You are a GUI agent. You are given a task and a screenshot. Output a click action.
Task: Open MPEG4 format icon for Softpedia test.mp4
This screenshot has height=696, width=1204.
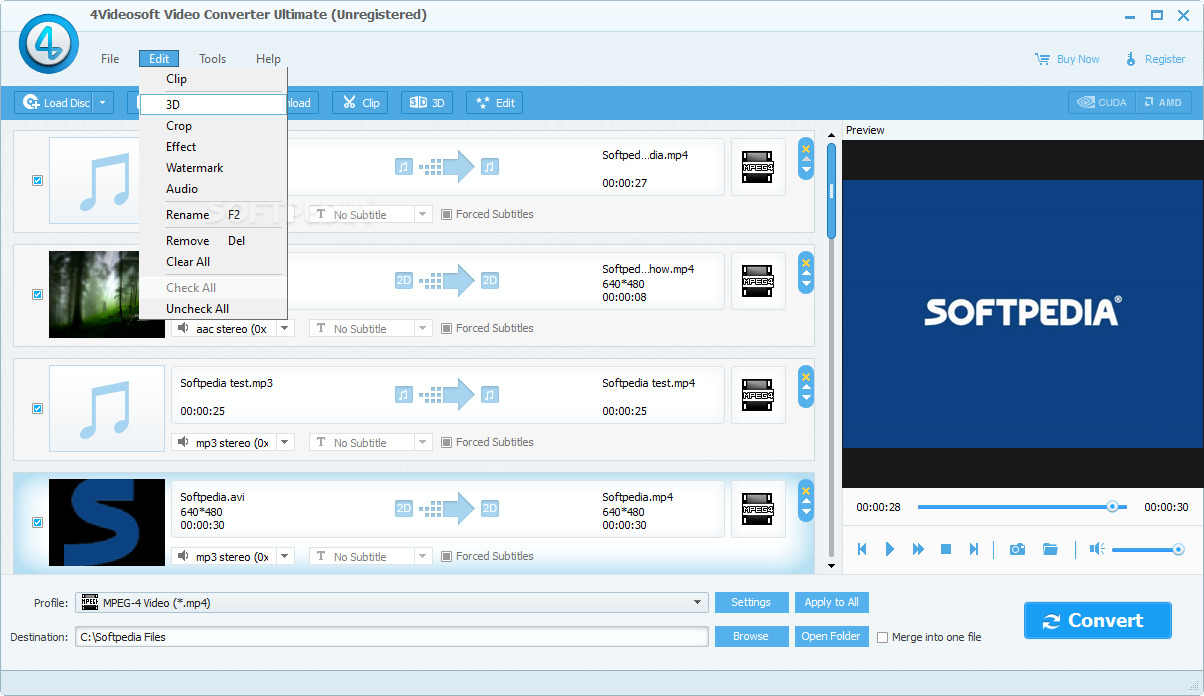758,395
